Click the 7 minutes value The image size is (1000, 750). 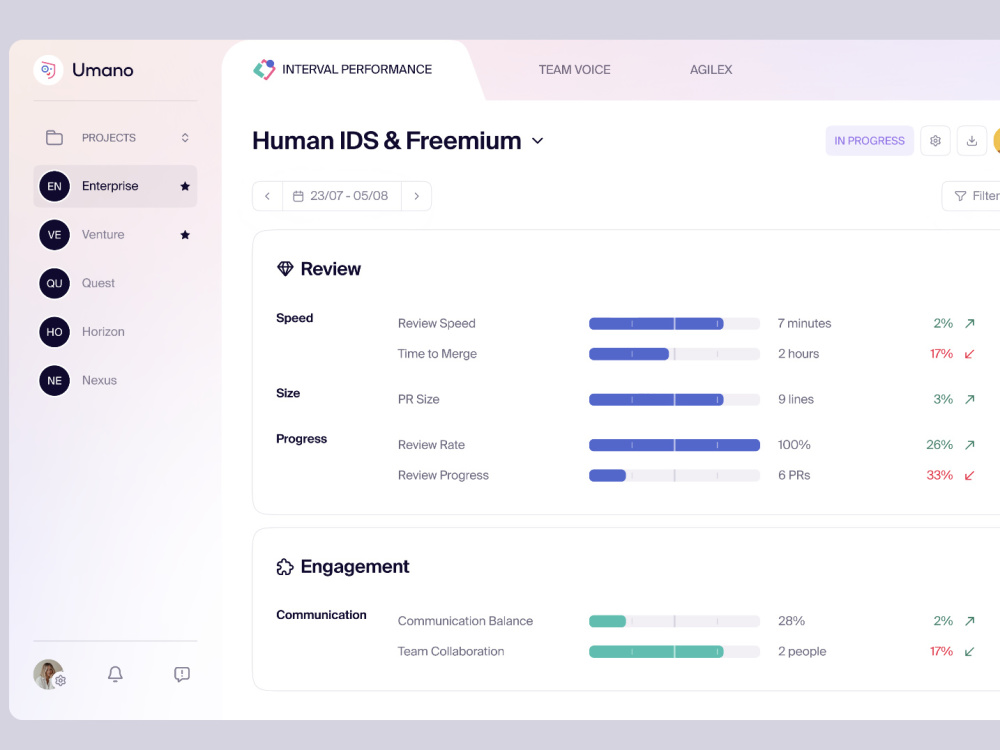(805, 323)
